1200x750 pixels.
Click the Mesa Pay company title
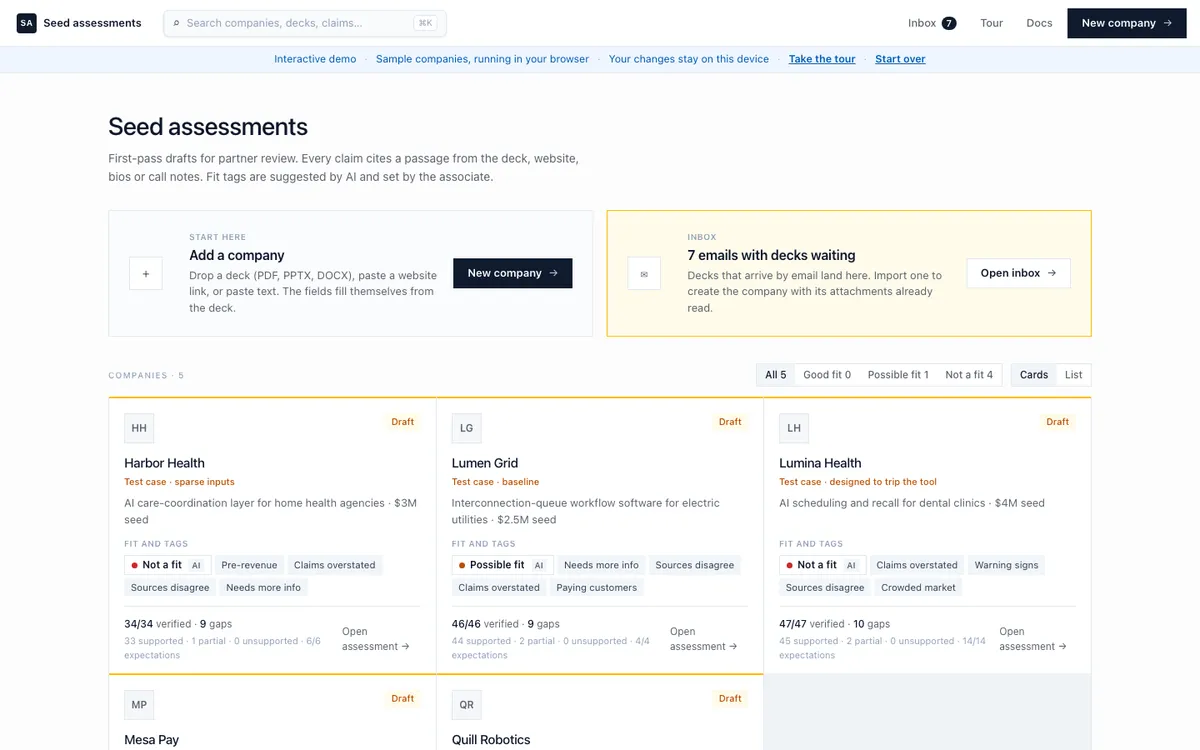152,740
